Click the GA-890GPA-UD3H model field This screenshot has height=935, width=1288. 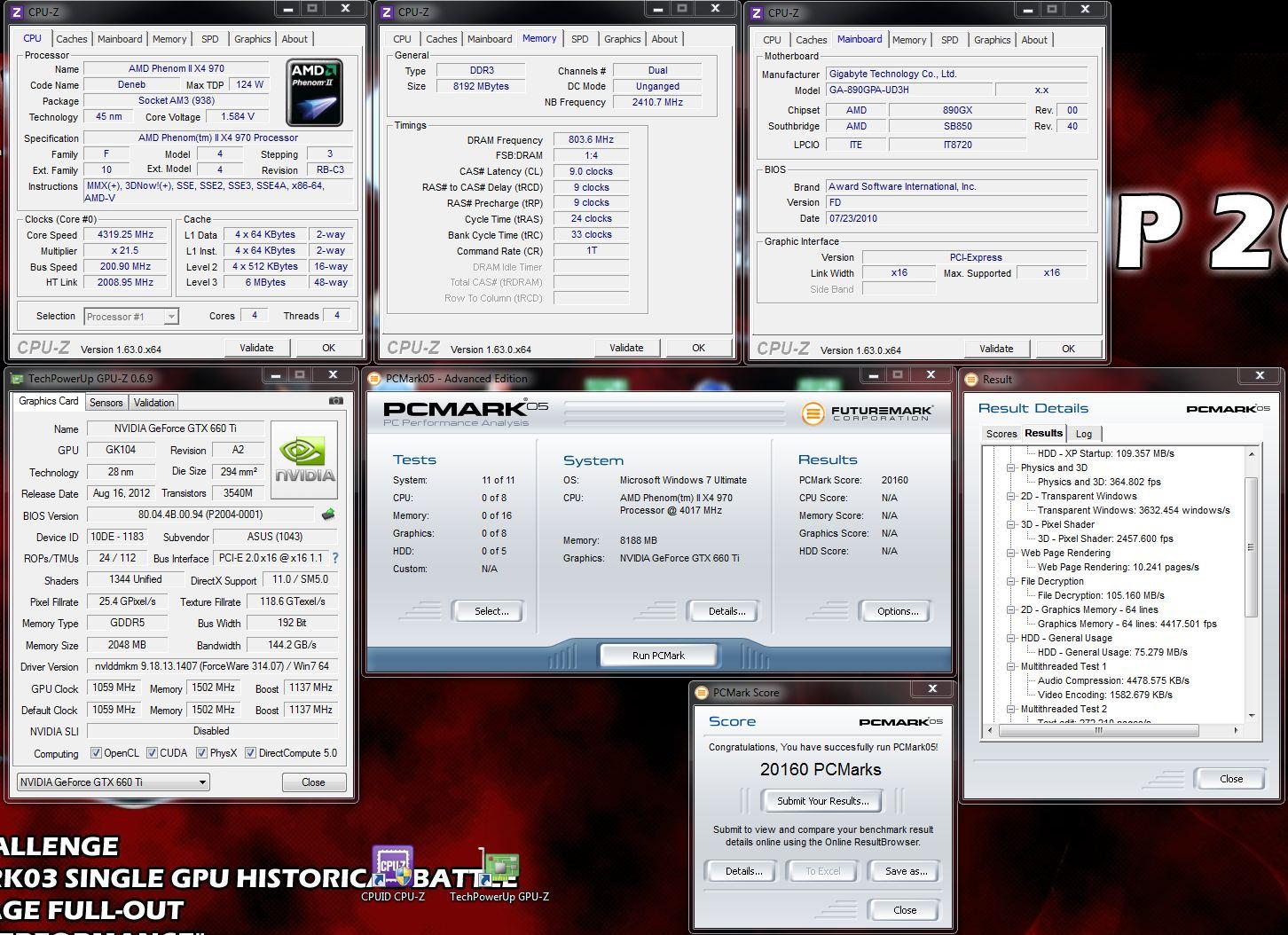(908, 90)
